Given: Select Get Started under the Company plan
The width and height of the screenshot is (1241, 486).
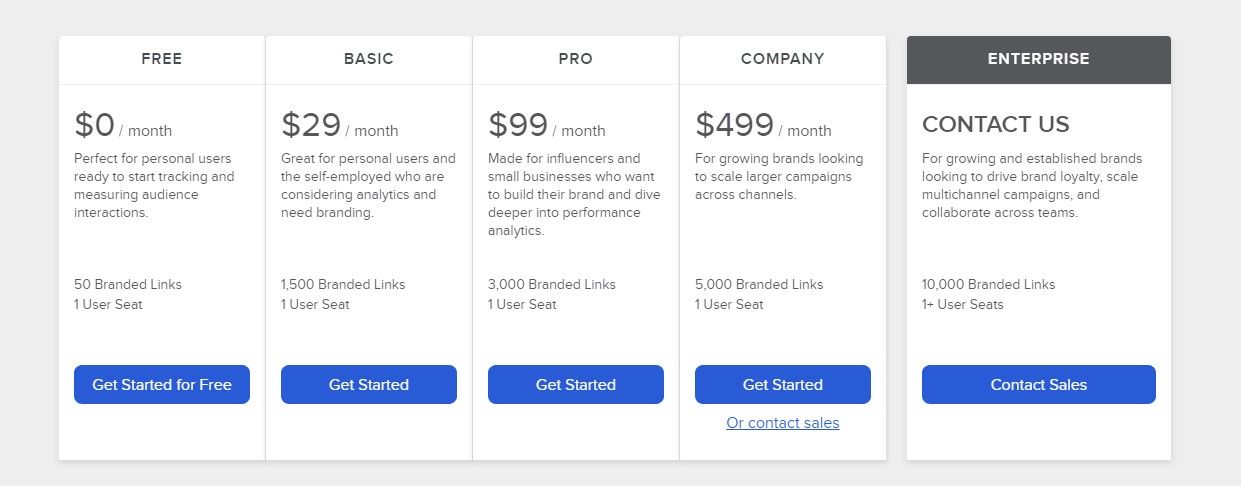Looking at the screenshot, I should point(783,384).
